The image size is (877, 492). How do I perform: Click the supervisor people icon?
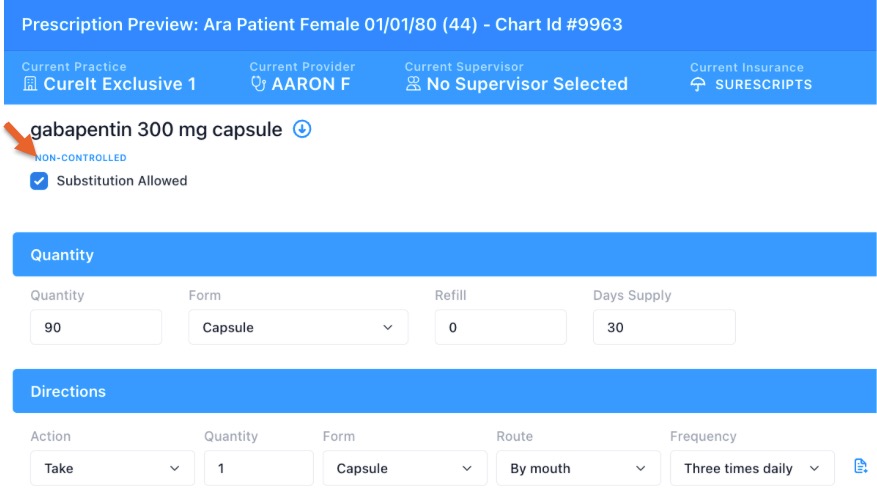pyautogui.click(x=413, y=84)
